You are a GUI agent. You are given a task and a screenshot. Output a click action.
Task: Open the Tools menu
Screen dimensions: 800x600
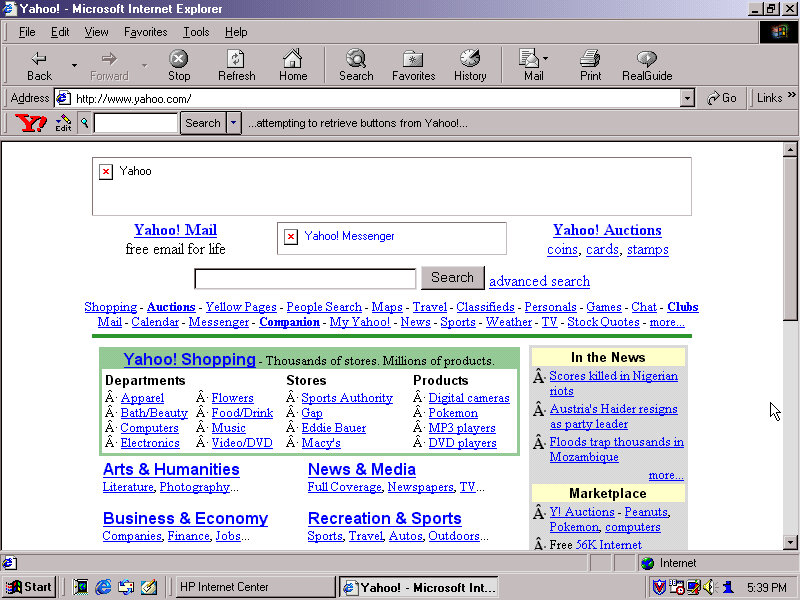pos(196,32)
